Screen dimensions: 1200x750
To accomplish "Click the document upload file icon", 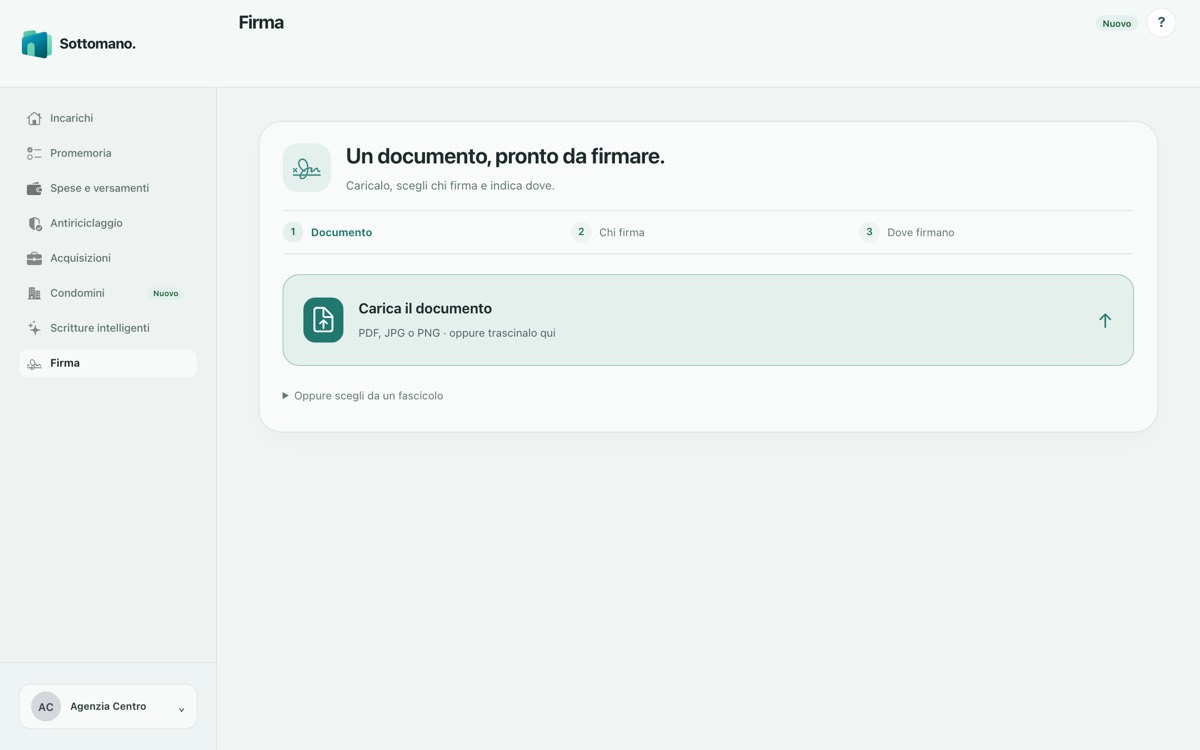I will point(323,320).
